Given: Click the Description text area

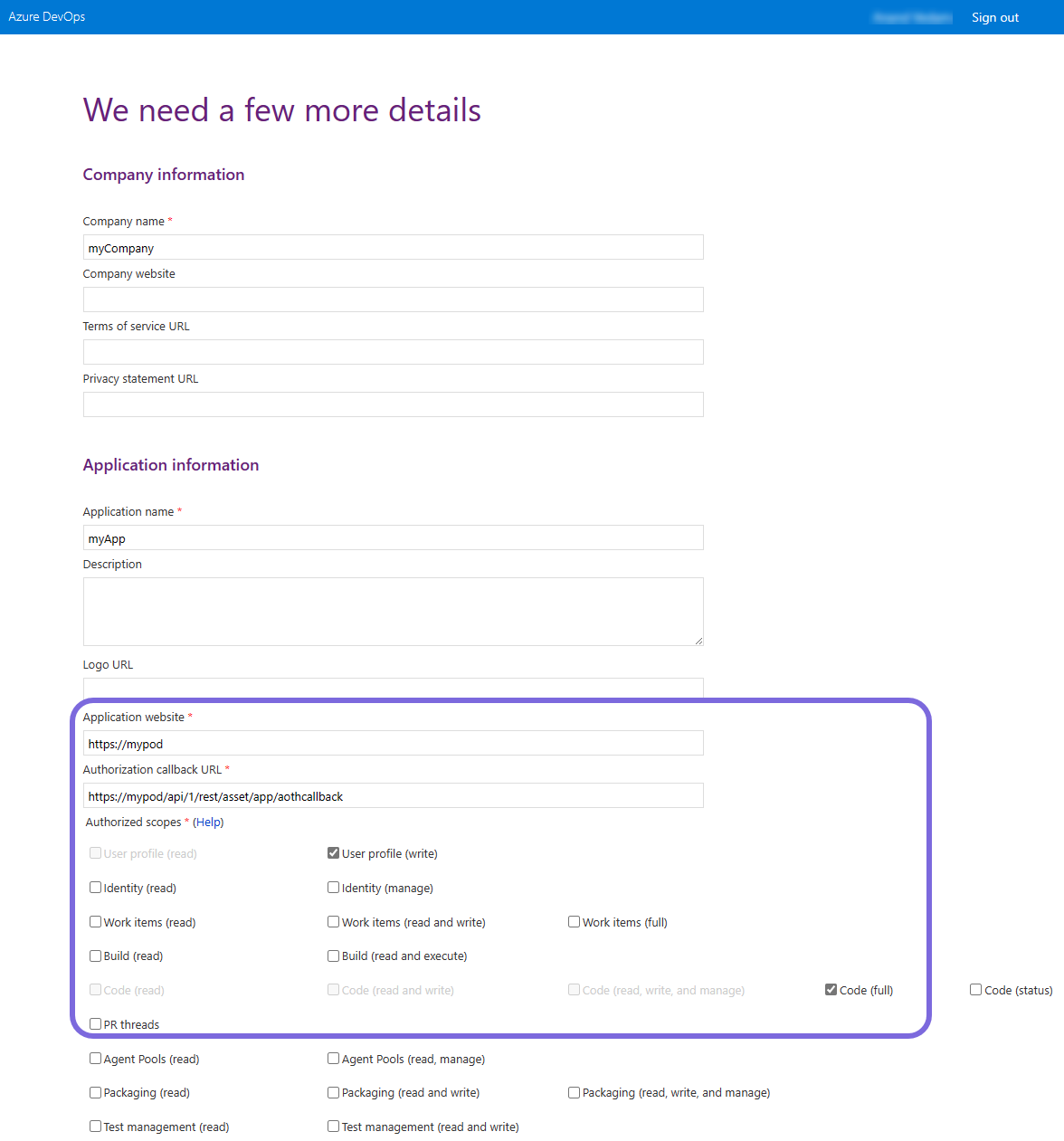Looking at the screenshot, I should click(393, 612).
